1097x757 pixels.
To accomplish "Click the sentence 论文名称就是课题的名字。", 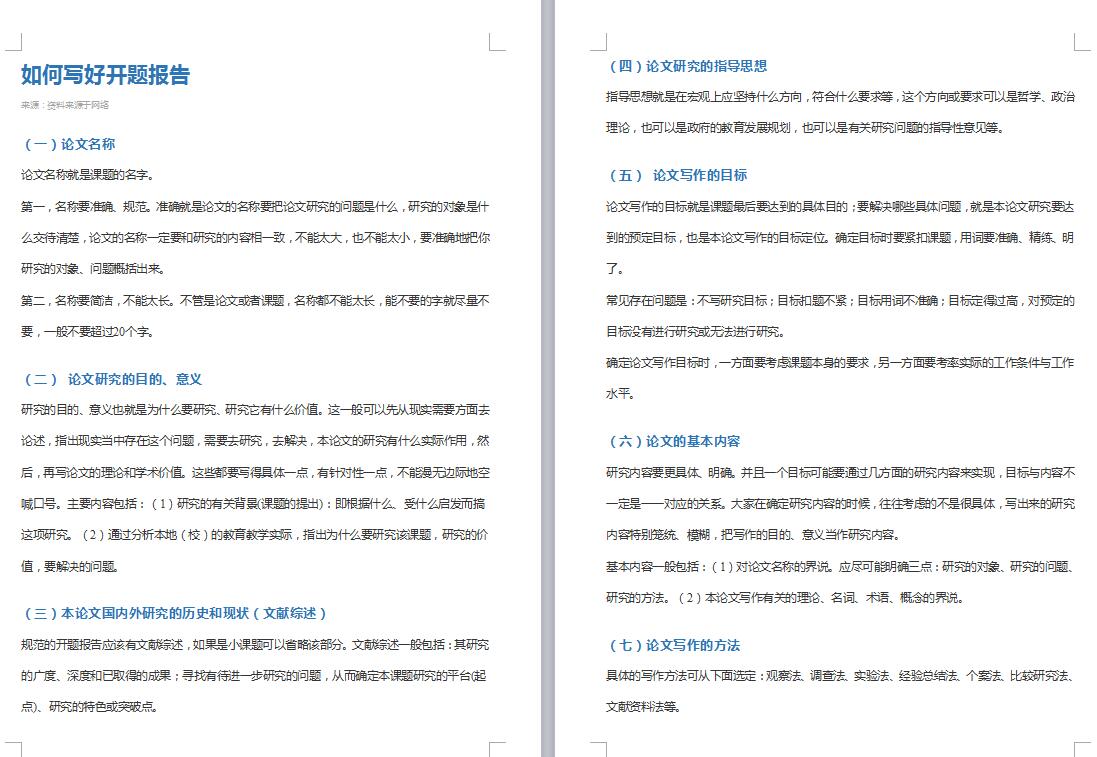I will click(x=88, y=175).
